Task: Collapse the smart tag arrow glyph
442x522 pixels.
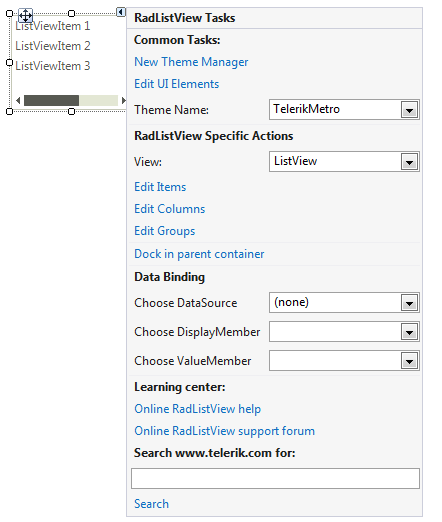Action: pos(121,12)
